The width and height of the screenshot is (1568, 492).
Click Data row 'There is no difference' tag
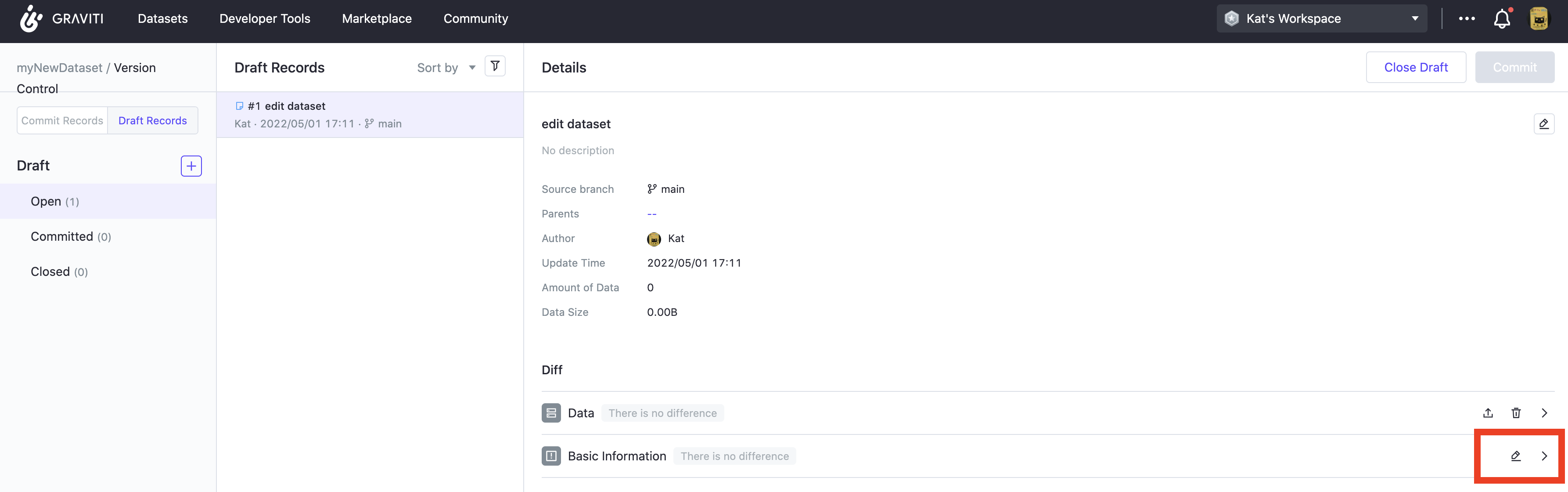(x=662, y=413)
